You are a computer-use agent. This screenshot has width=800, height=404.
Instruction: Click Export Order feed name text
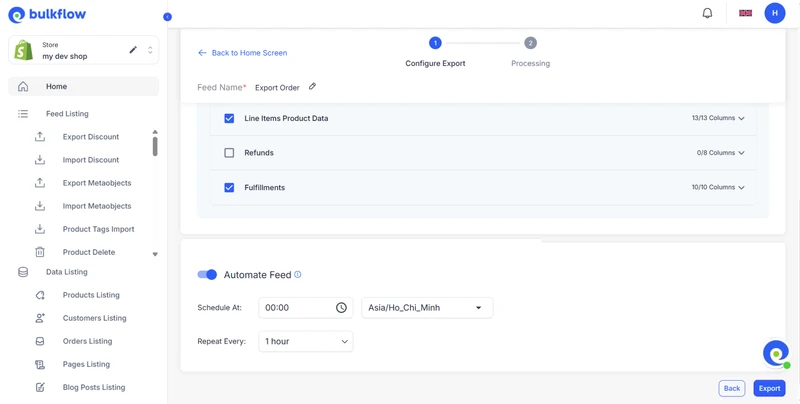click(277, 87)
